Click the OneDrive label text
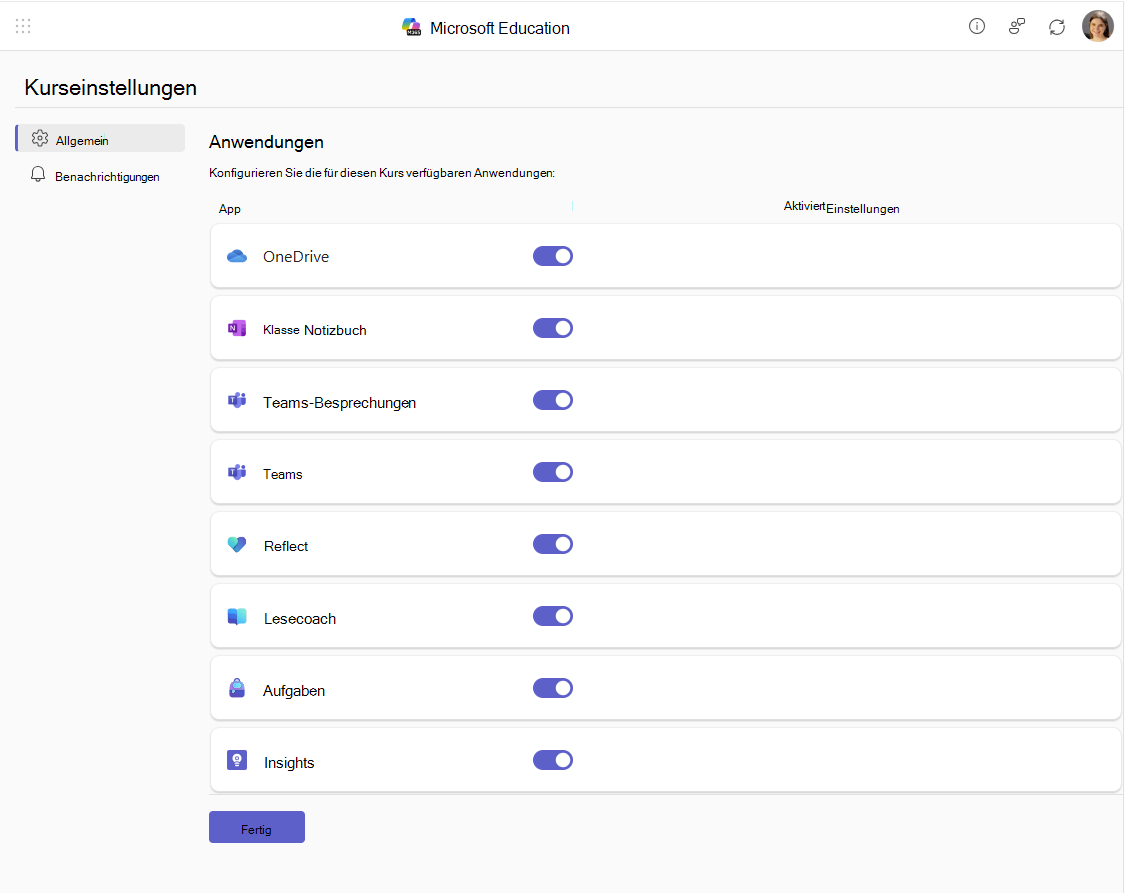Screen dimensions: 1128x893 click(x=296, y=257)
